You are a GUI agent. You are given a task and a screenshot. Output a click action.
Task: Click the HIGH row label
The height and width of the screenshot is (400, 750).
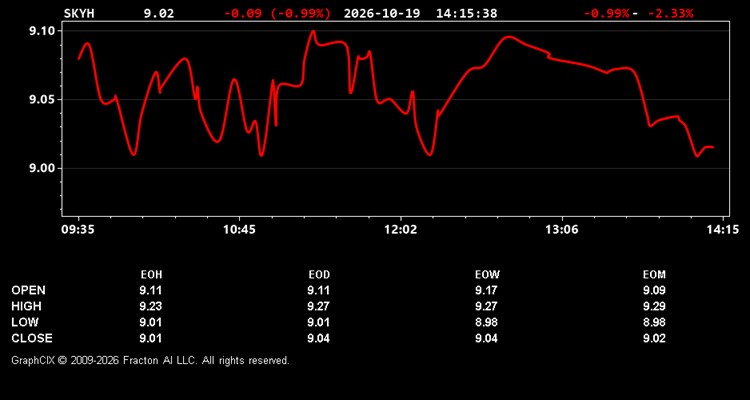click(x=27, y=306)
